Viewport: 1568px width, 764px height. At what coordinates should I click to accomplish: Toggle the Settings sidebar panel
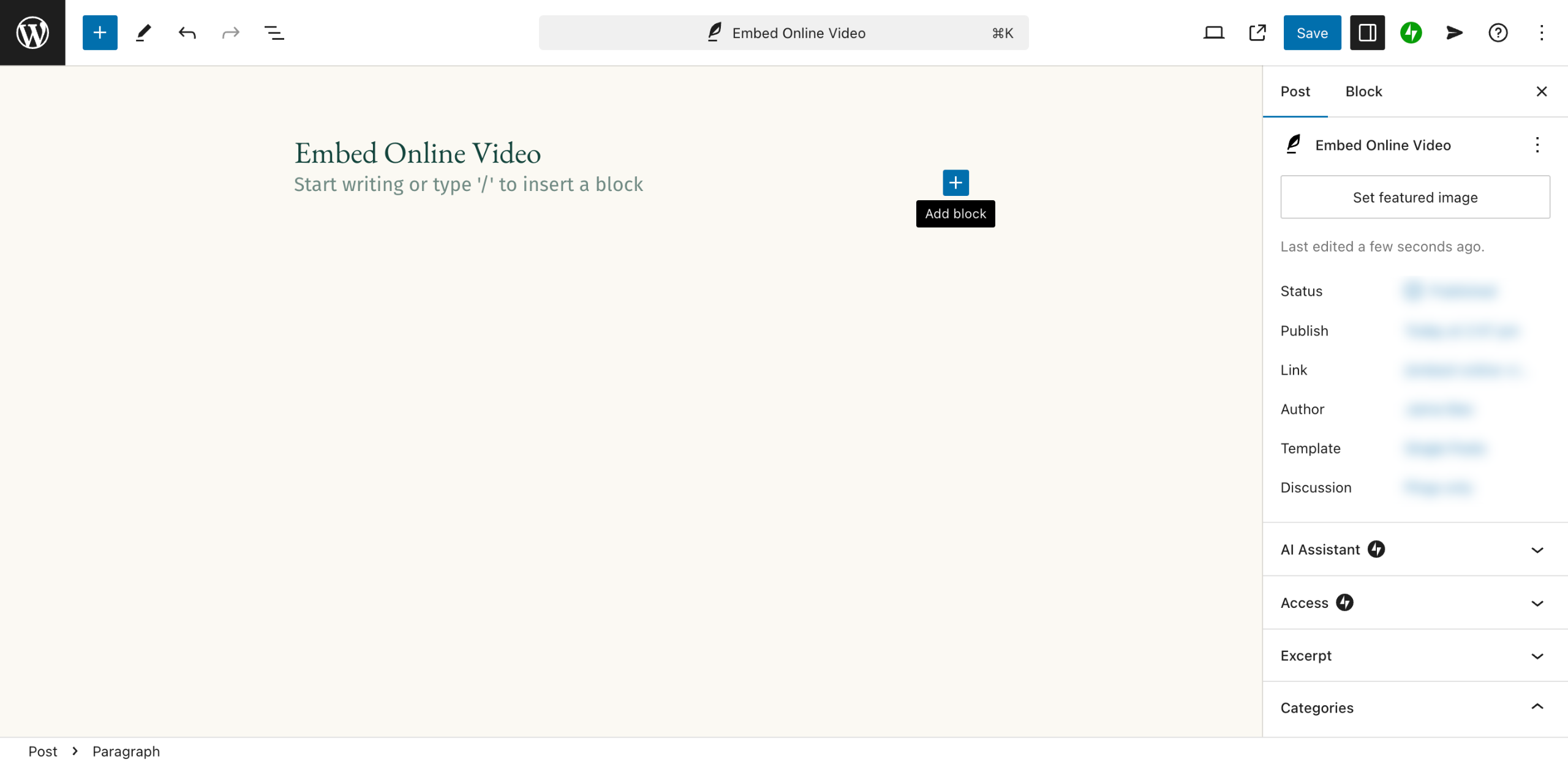pyautogui.click(x=1367, y=32)
